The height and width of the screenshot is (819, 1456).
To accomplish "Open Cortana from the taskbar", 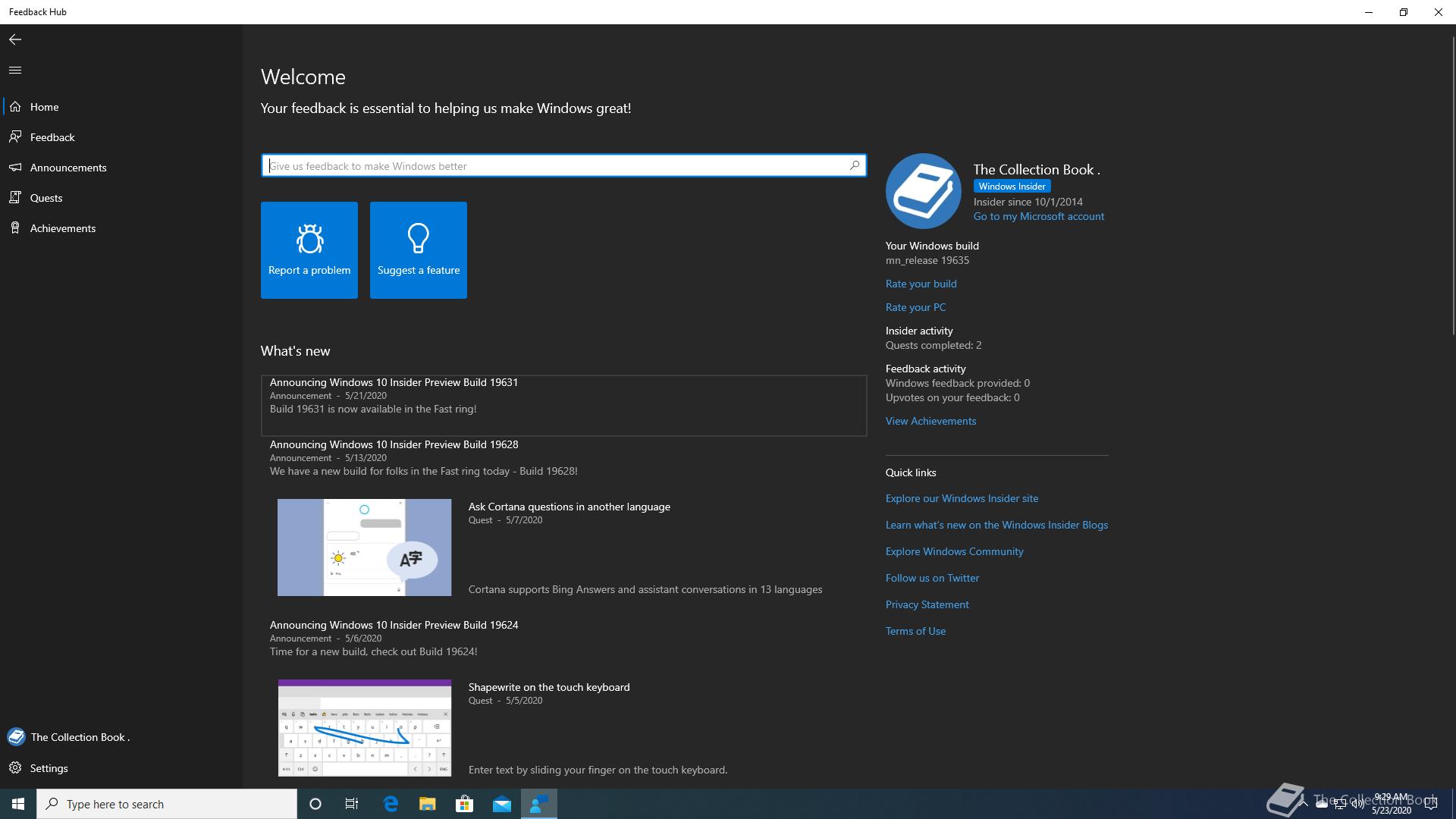I will coord(315,804).
